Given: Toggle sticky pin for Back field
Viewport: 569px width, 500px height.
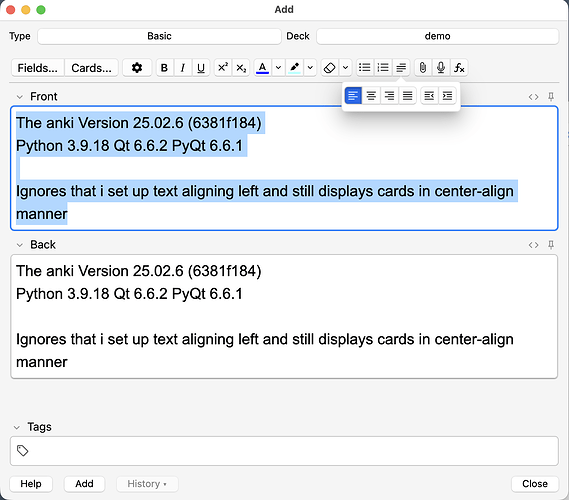Looking at the screenshot, I should click(551, 245).
